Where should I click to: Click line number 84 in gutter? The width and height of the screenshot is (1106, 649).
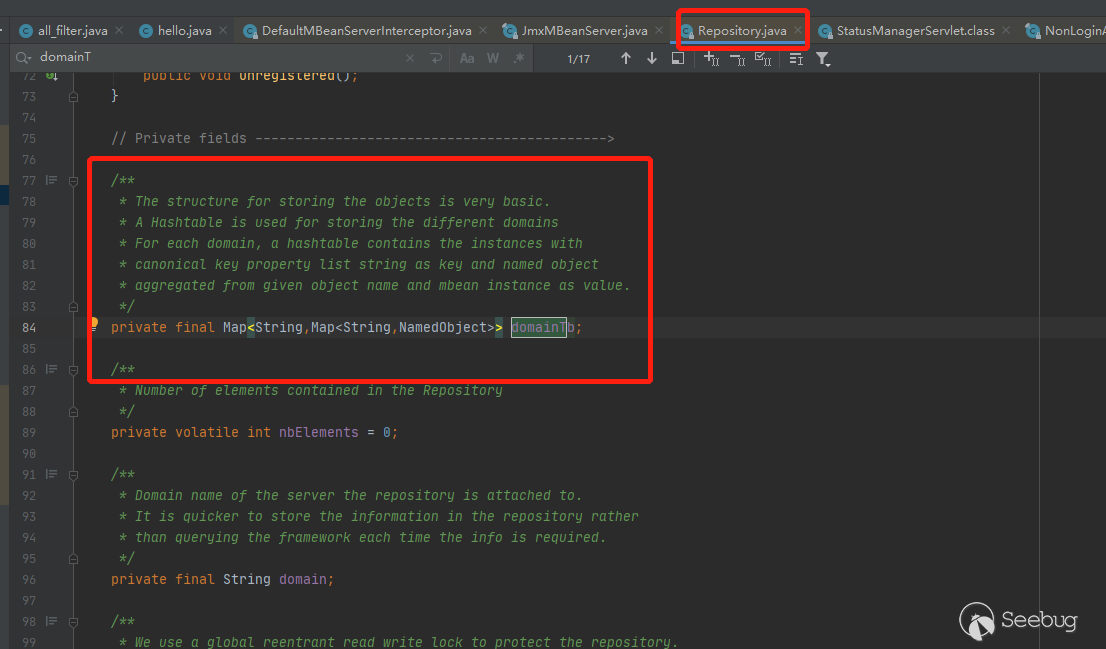[x=29, y=327]
